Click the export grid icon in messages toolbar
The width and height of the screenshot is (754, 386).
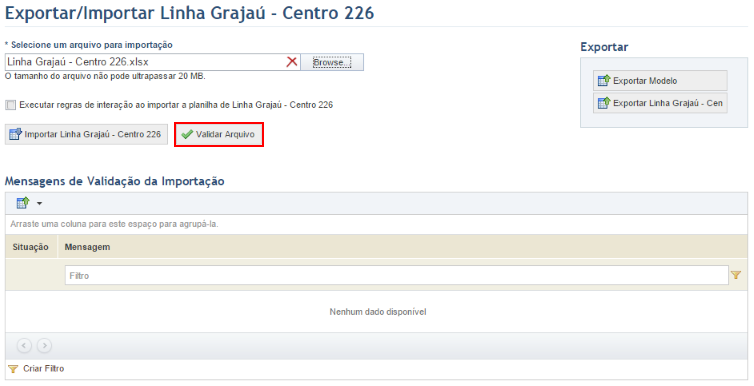pos(23,203)
